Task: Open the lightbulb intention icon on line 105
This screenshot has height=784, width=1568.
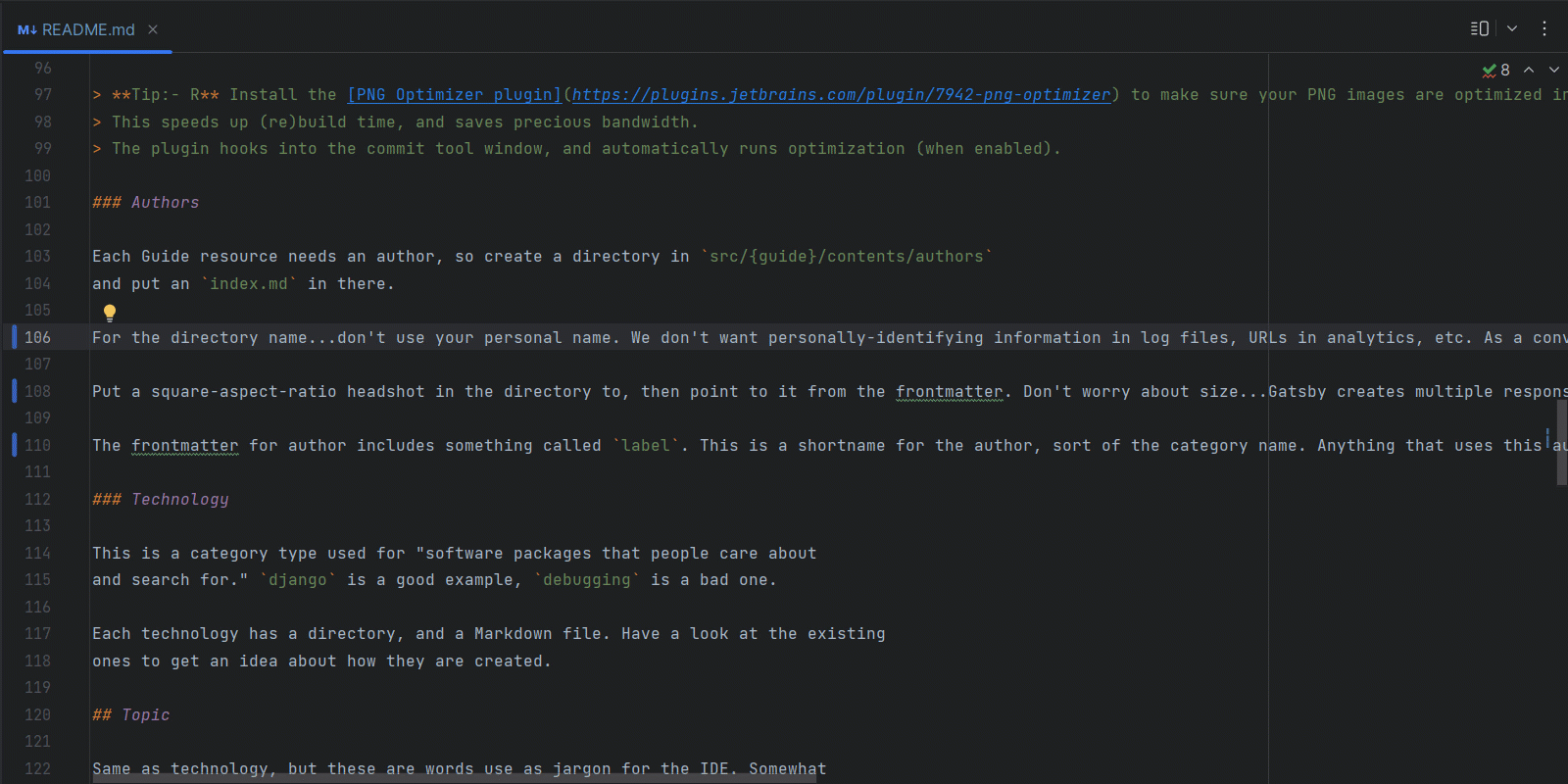Action: click(109, 312)
